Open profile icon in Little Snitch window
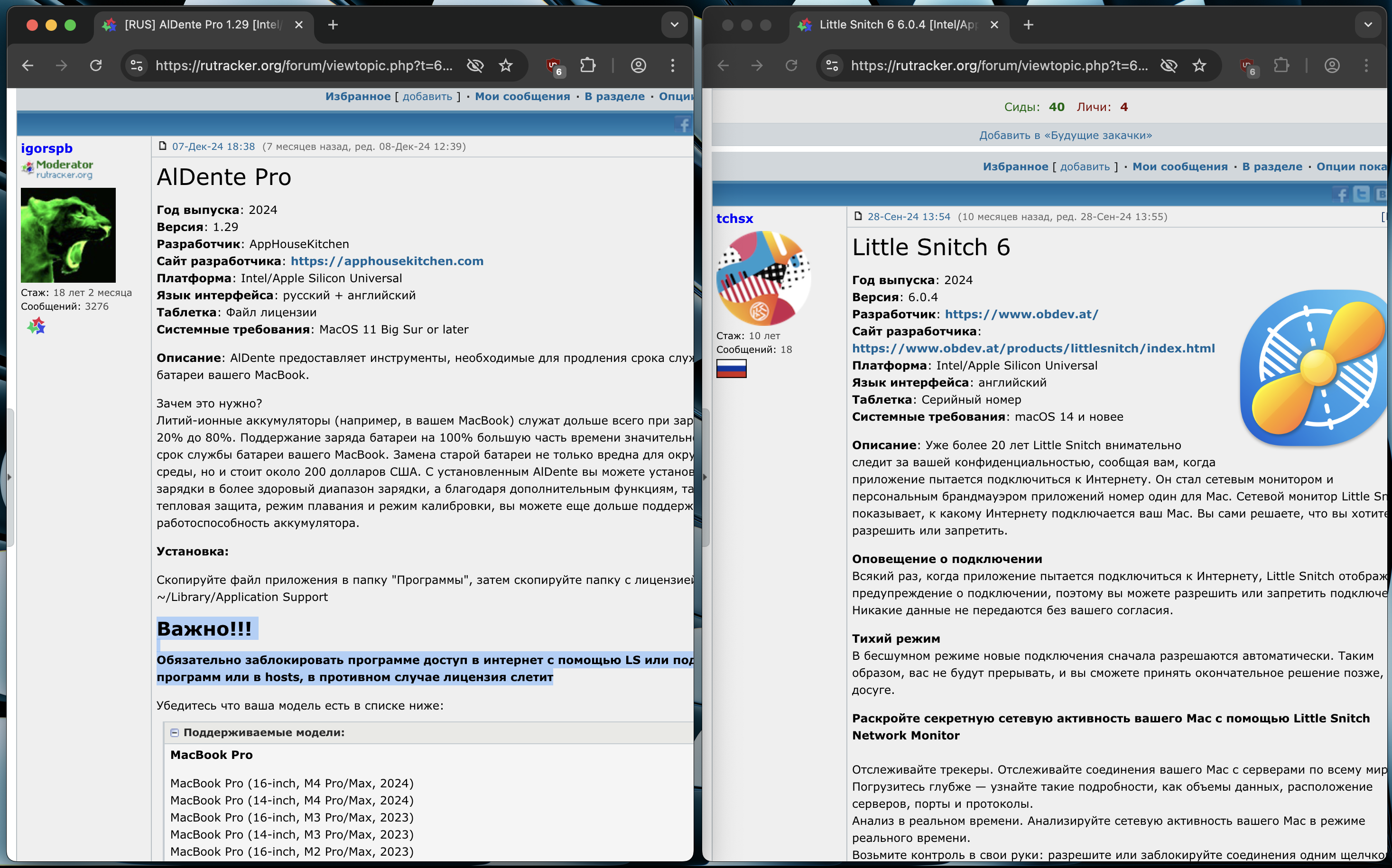Image resolution: width=1392 pixels, height=868 pixels. [x=1332, y=65]
